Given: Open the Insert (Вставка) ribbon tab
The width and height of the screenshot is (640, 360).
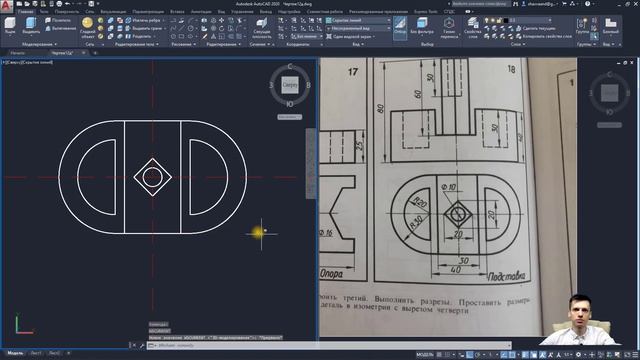Looking at the screenshot, I should 177,12.
